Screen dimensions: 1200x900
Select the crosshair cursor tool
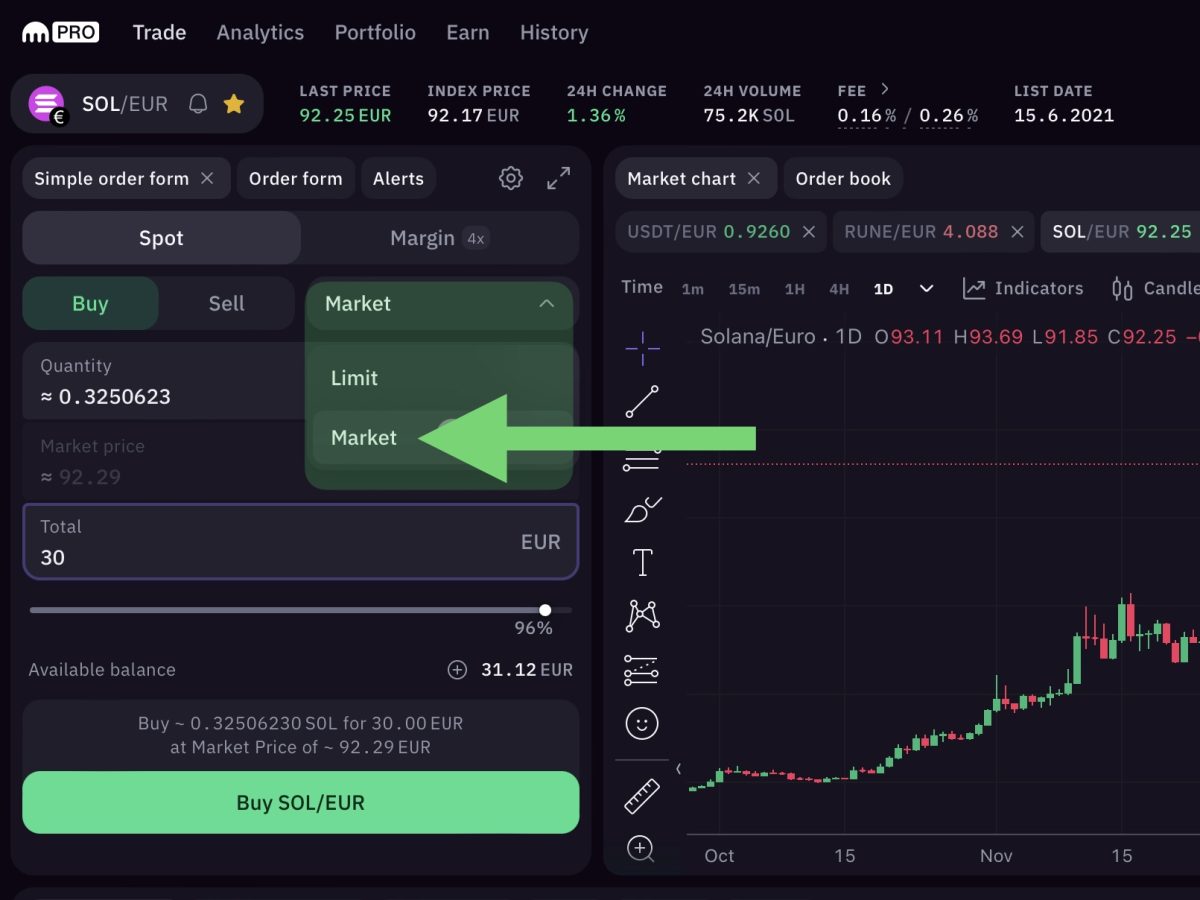pyautogui.click(x=642, y=348)
